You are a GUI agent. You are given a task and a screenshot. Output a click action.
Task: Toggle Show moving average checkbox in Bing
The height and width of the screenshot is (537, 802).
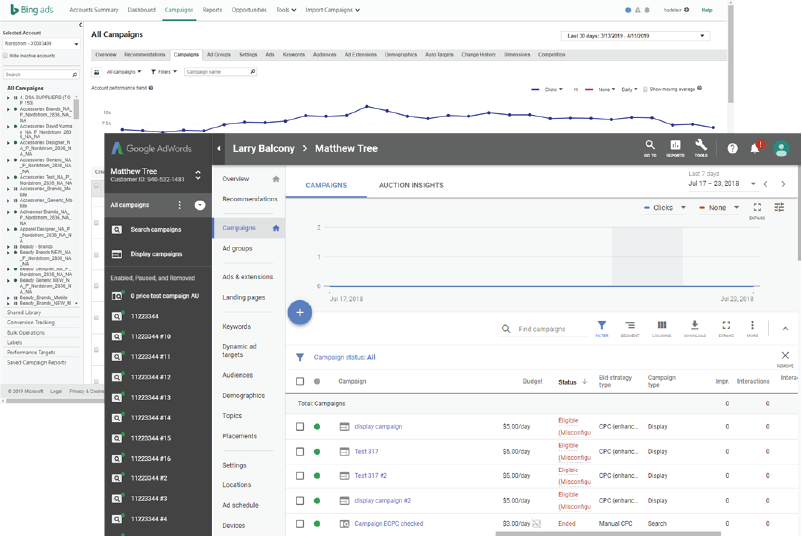tap(645, 89)
